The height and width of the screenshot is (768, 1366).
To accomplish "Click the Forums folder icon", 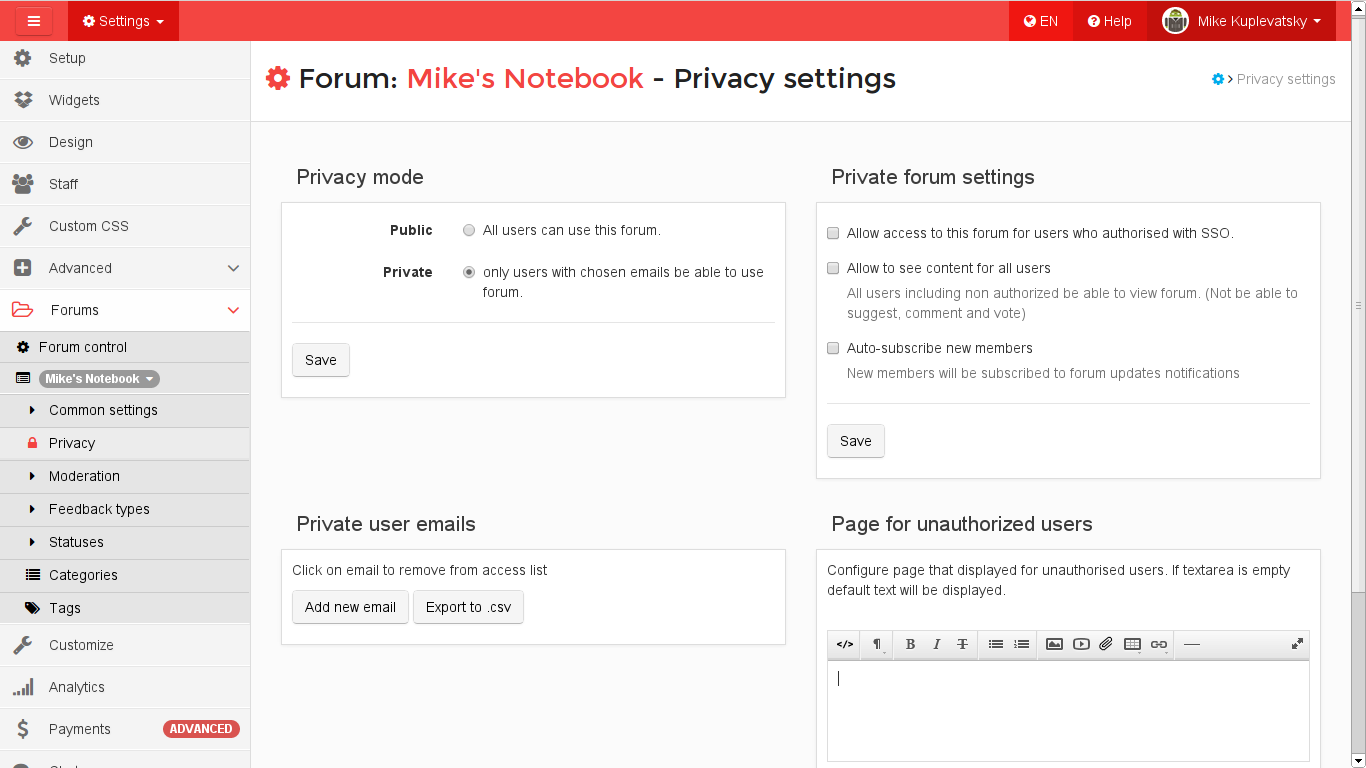I will (x=22, y=310).
